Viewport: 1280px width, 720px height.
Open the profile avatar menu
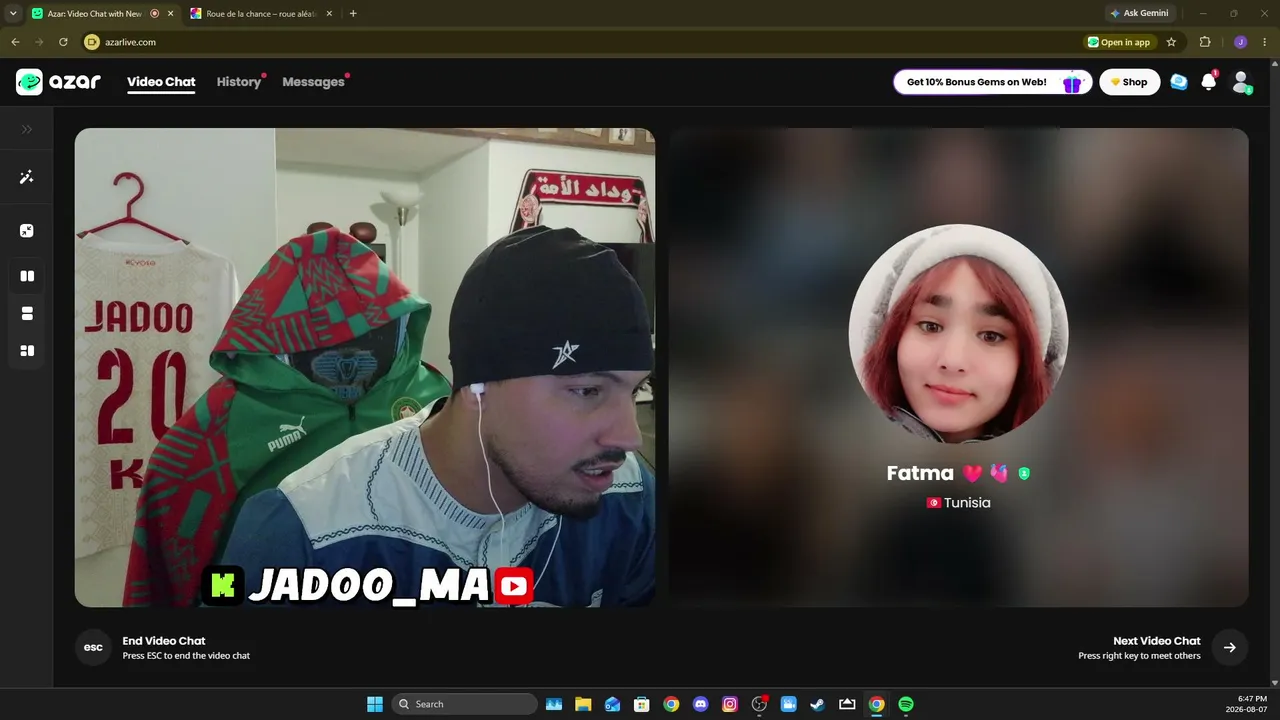(1241, 82)
